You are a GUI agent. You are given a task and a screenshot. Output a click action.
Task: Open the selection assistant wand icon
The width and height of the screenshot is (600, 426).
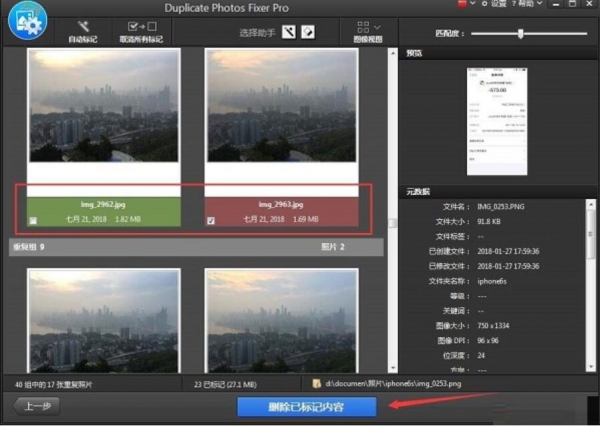289,32
